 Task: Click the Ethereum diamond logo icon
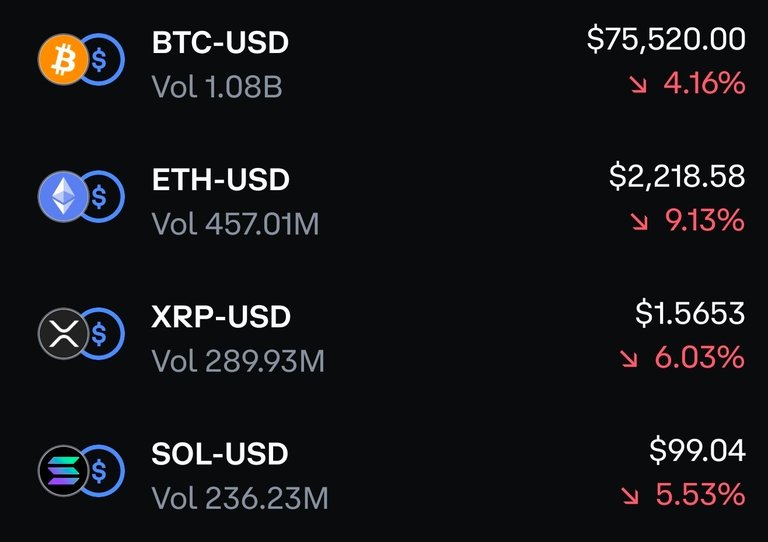coord(62,197)
